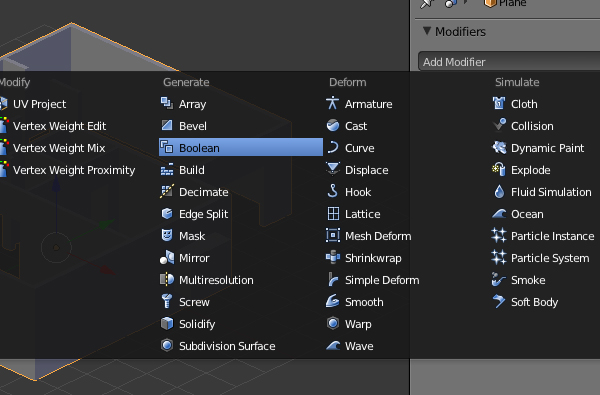
Task: Click the Fluid Simulation droplet icon
Action: 499,191
